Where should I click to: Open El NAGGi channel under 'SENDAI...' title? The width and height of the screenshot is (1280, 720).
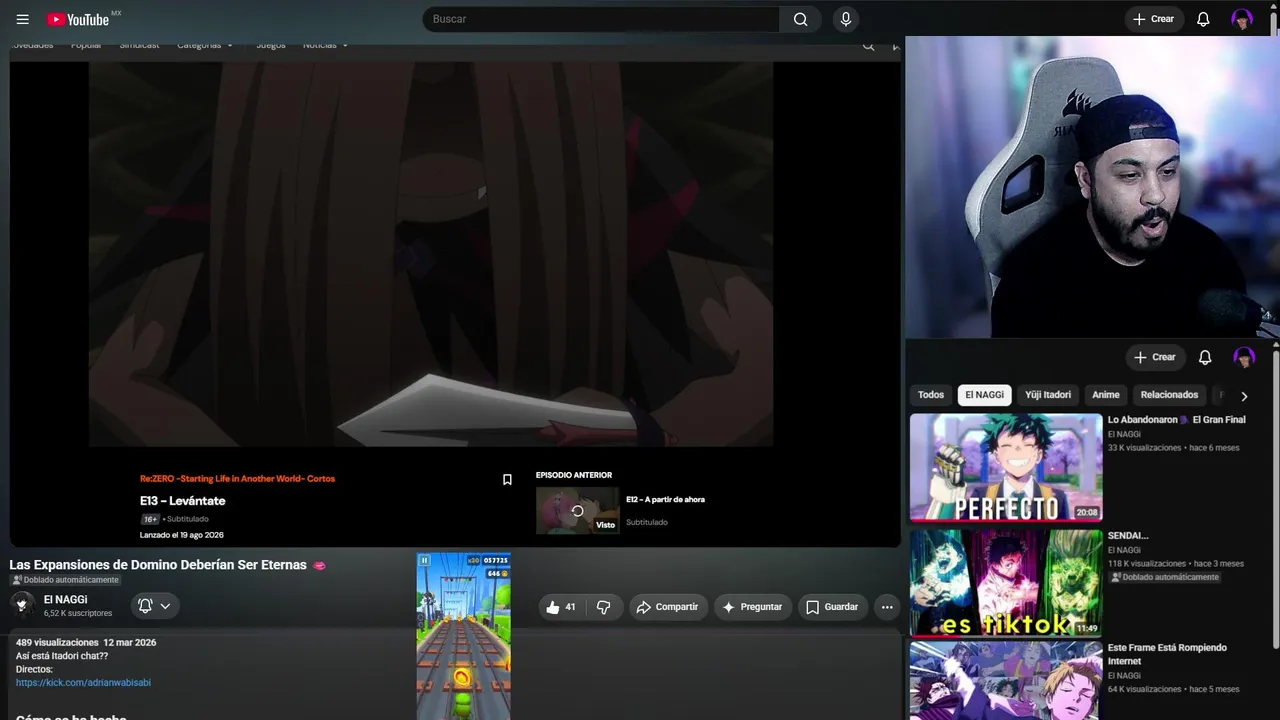(1124, 550)
